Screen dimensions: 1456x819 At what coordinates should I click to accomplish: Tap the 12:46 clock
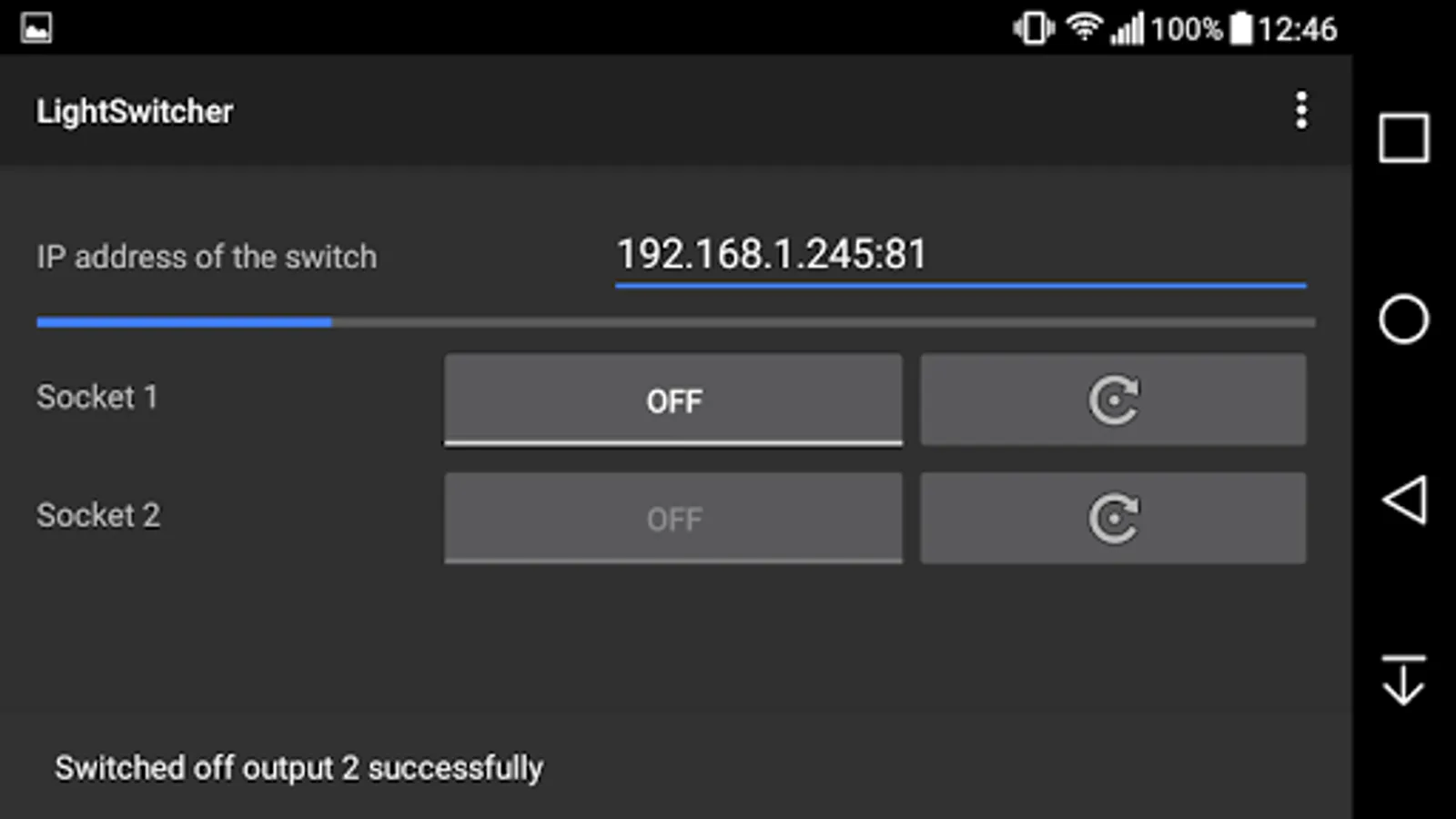click(1298, 29)
